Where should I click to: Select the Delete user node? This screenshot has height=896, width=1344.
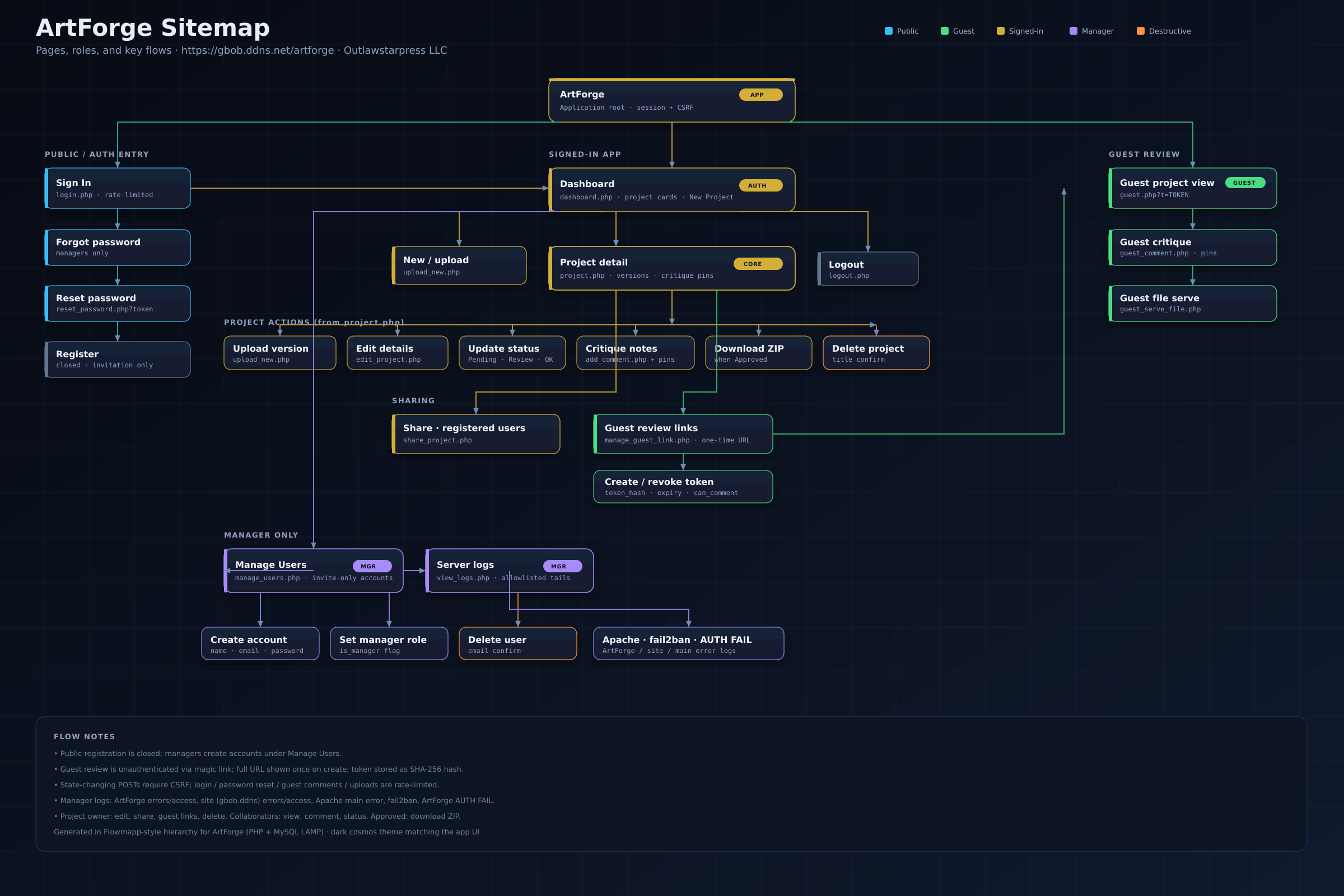[x=517, y=643]
